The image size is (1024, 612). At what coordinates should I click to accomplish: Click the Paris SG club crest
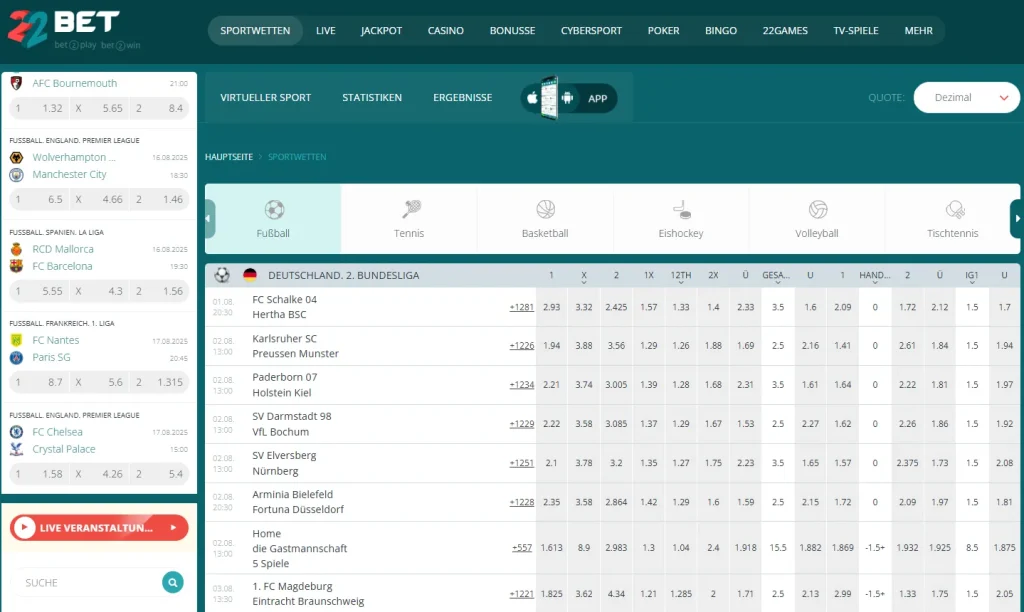tap(16, 357)
